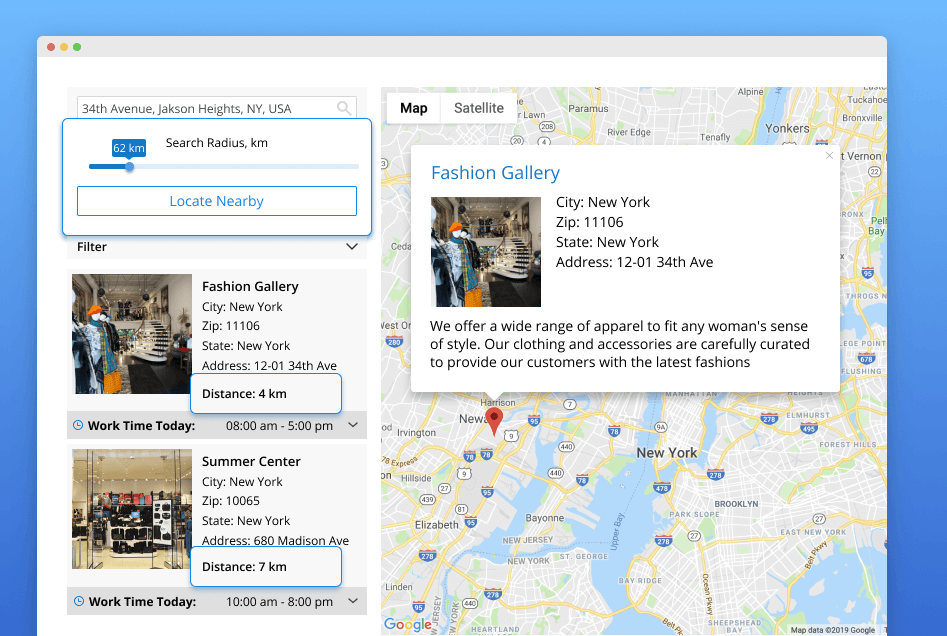Screen dimensions: 947x636
Task: Click the red map pin marker
Action: click(494, 420)
